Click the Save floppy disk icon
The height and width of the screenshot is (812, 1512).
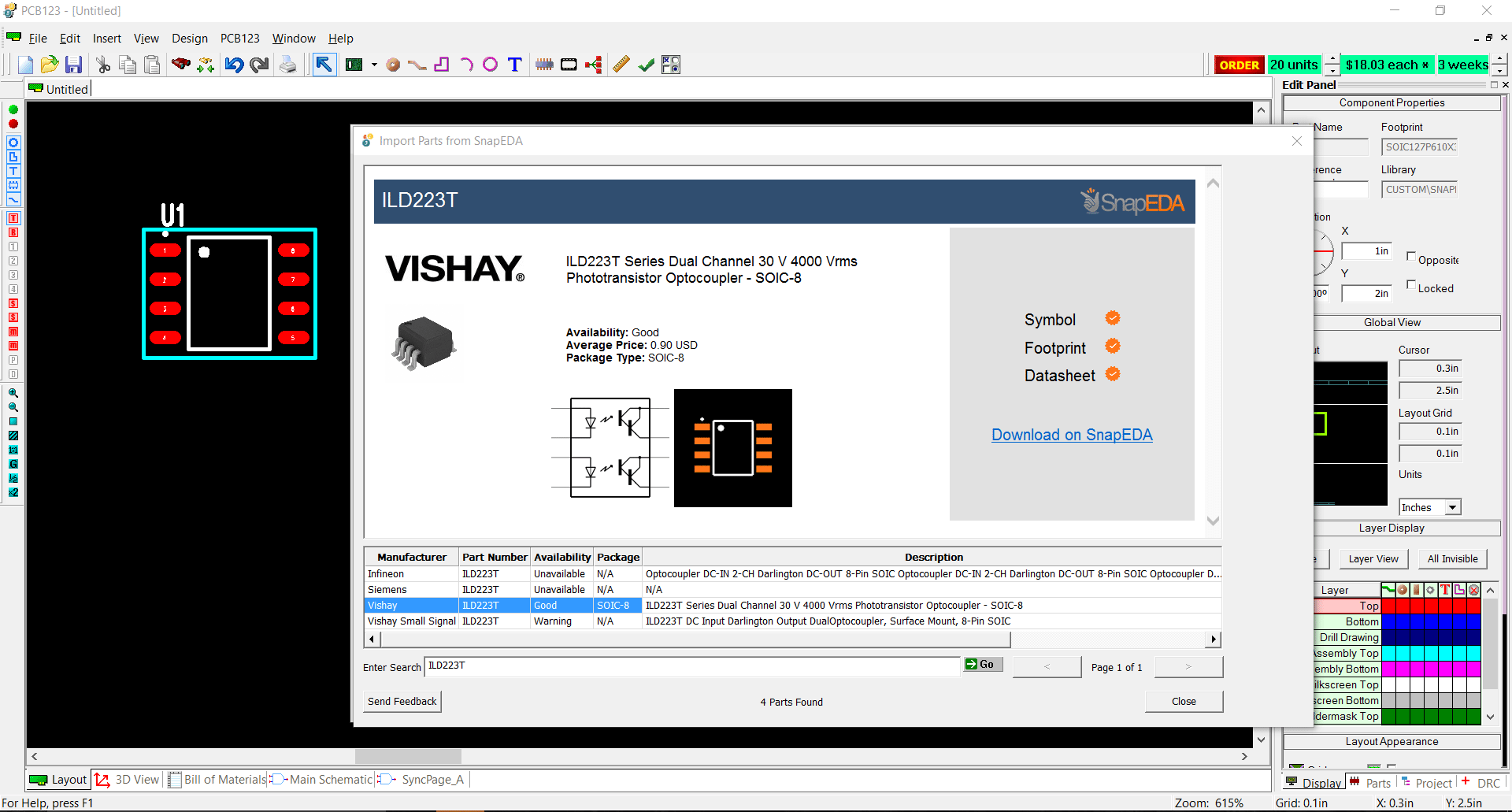point(74,65)
